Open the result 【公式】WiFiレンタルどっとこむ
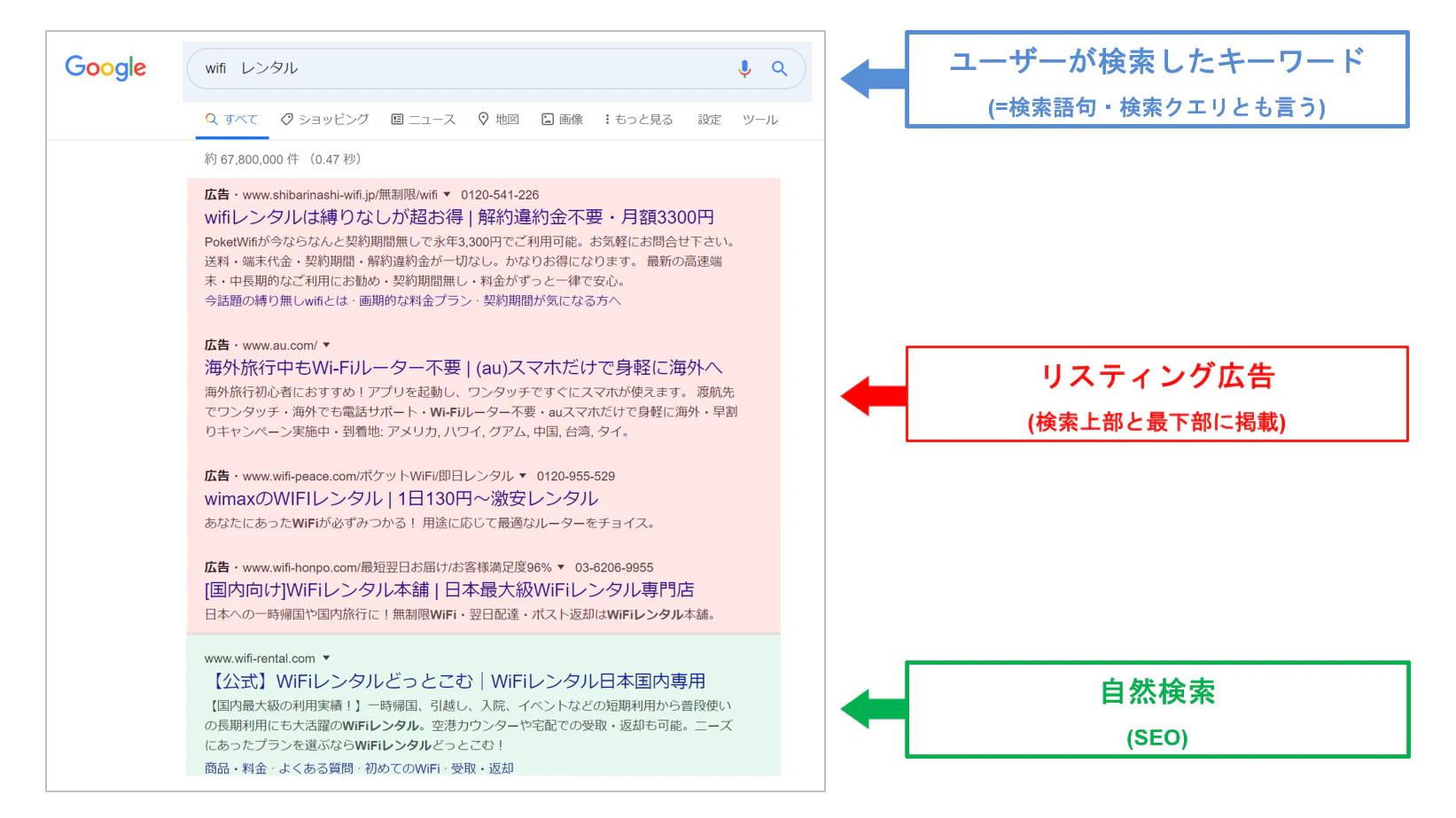 coord(455,682)
